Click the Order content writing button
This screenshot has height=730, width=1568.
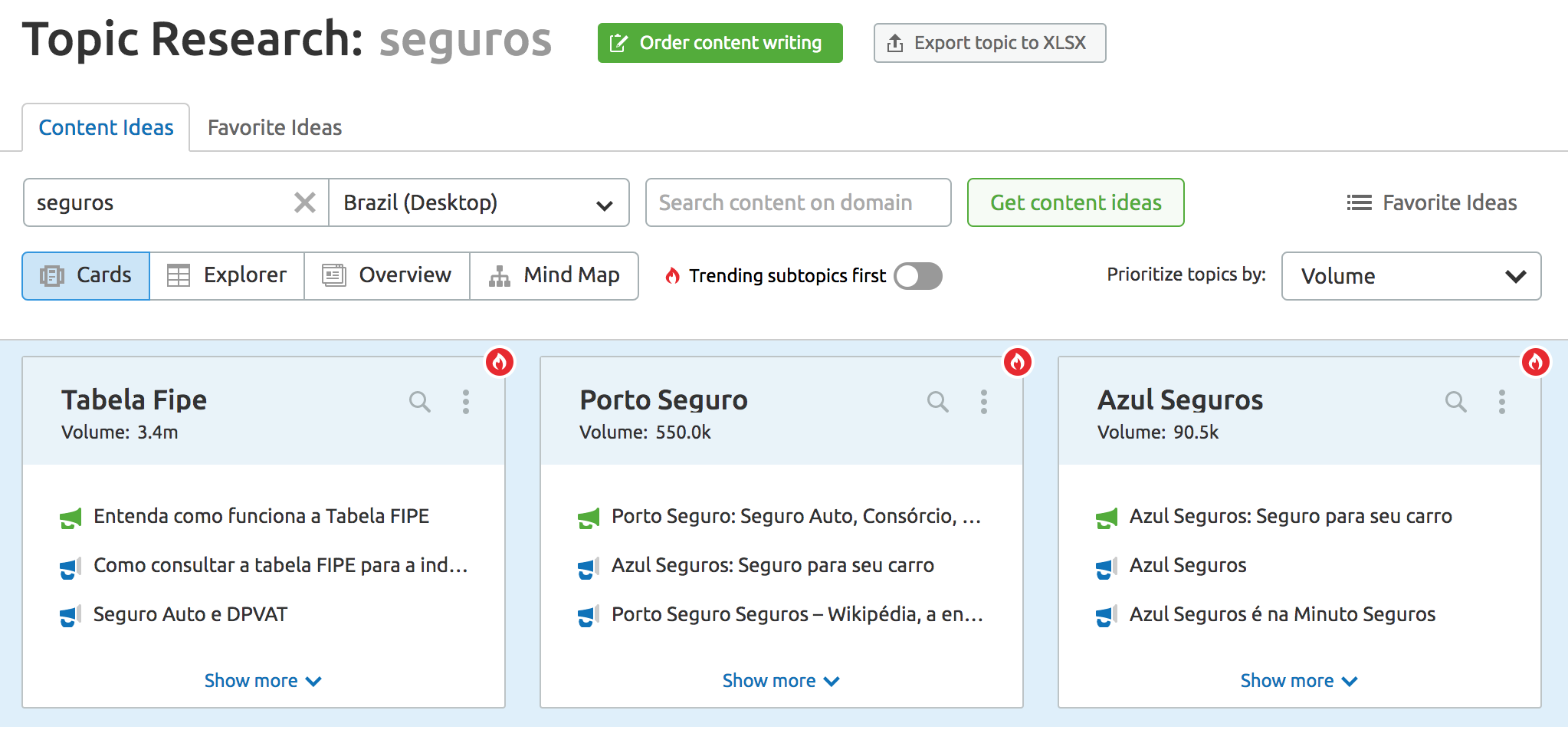720,43
